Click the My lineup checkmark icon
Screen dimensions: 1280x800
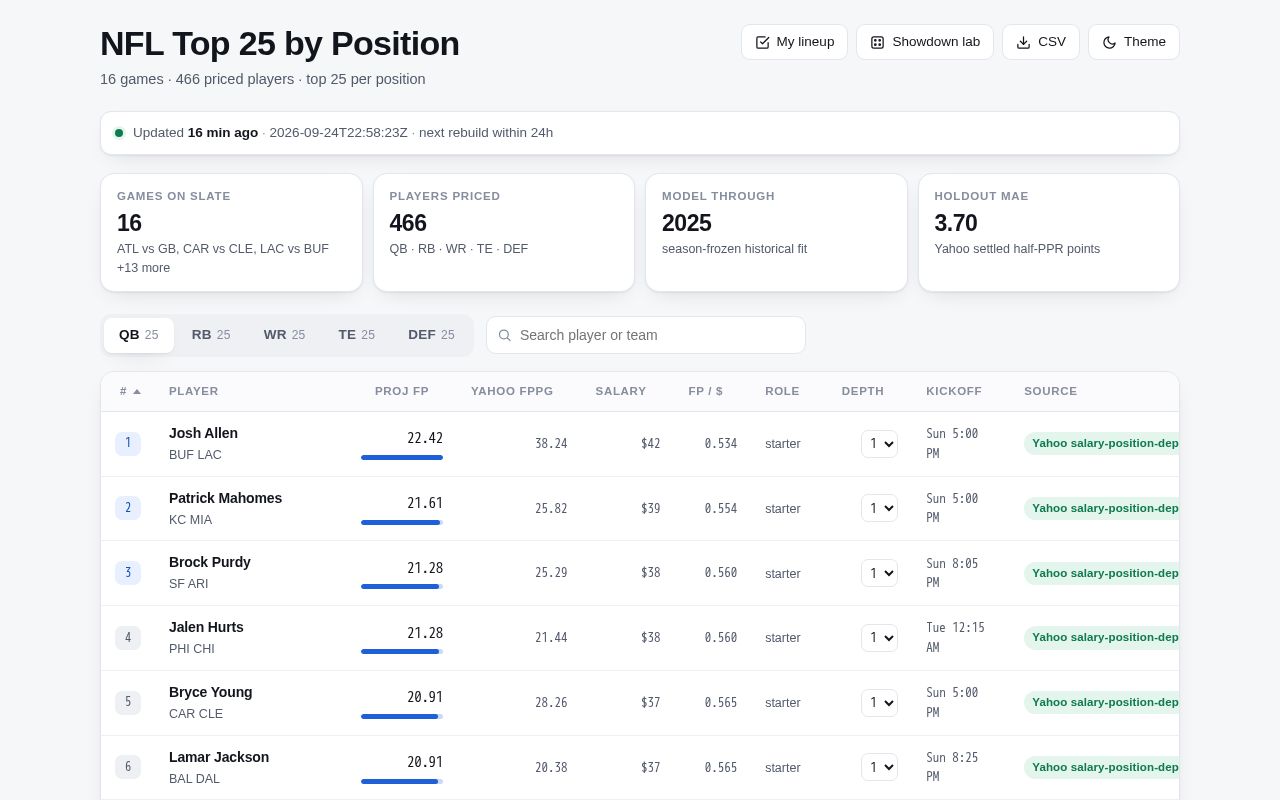[x=762, y=42]
